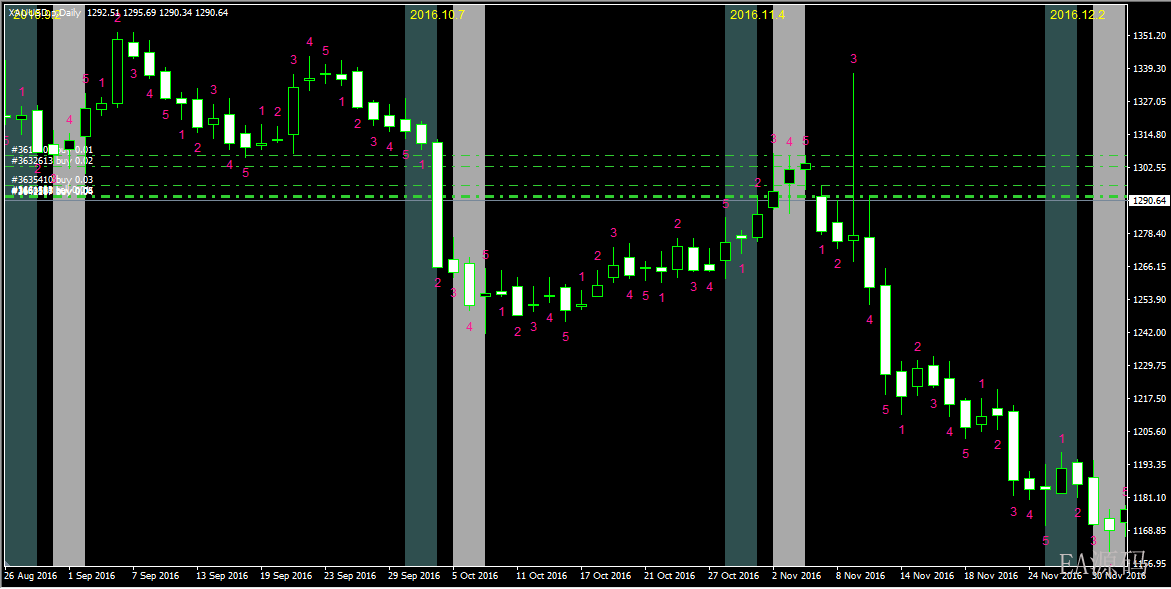
Task: Click price level 1339.30 on axis
Action: pos(1150,69)
